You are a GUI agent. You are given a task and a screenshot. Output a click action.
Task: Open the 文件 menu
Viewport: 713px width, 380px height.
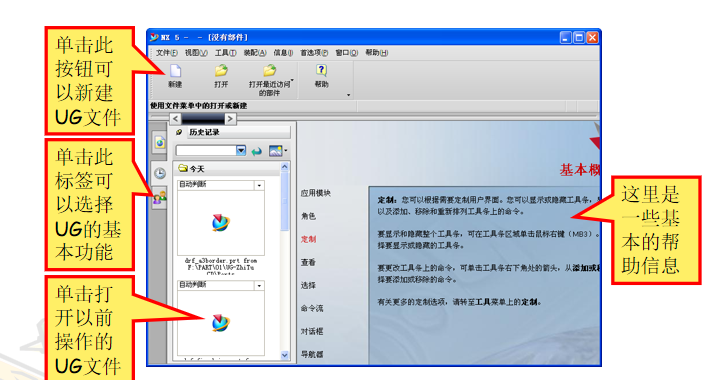[x=166, y=53]
